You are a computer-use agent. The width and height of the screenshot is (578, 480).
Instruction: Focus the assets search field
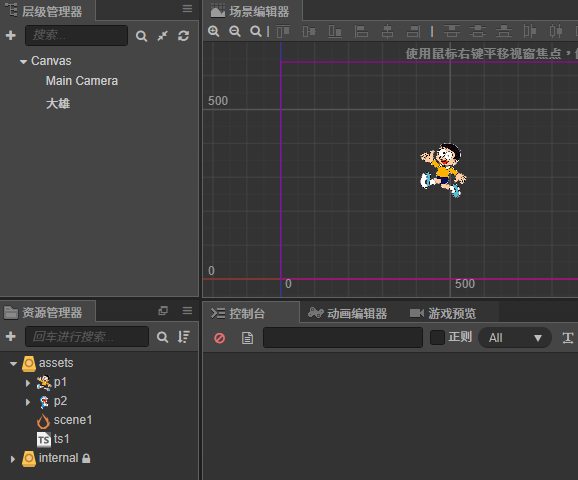click(87, 337)
